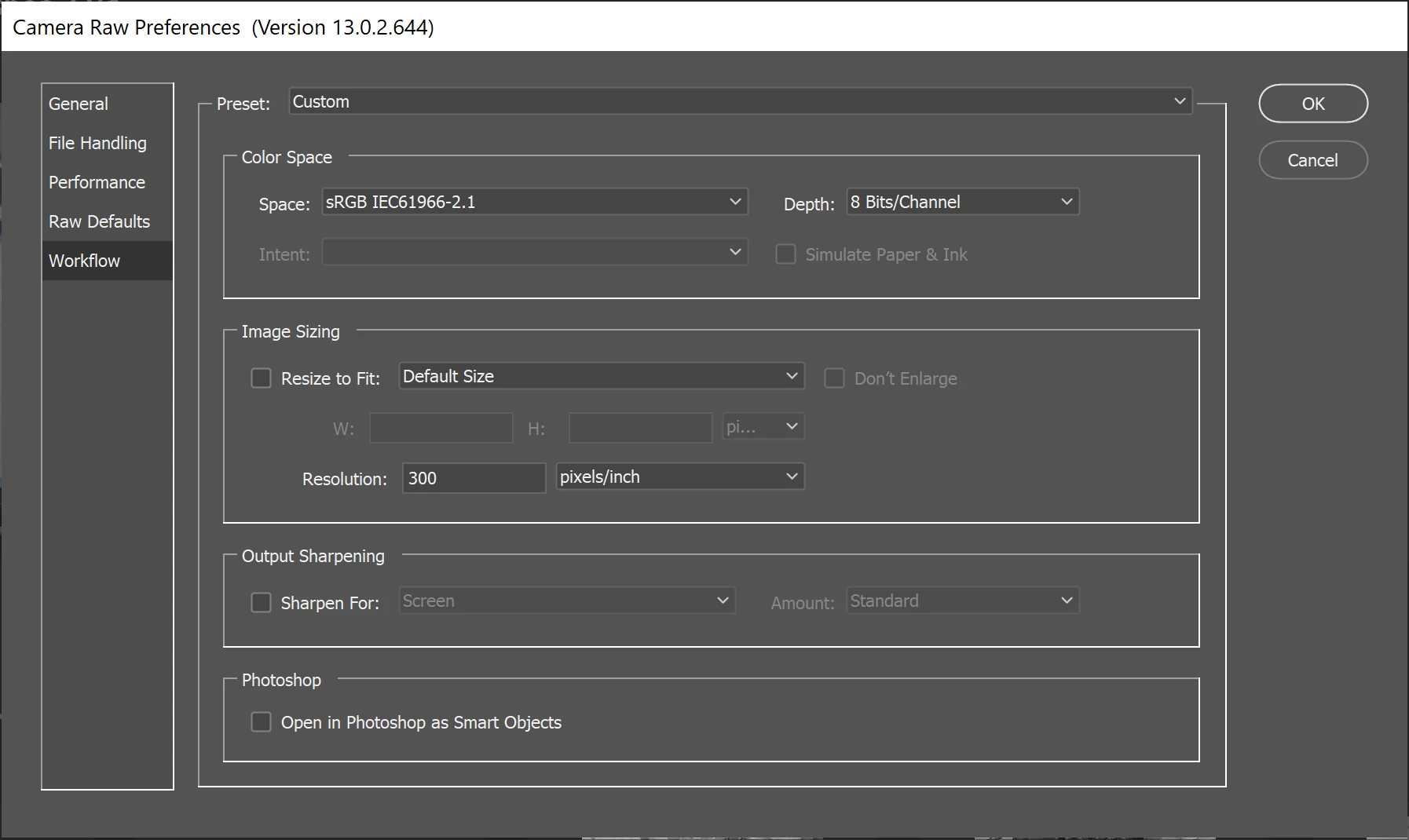1409x840 pixels.
Task: Check Open in Photoshop as Smart Objects
Action: (261, 722)
